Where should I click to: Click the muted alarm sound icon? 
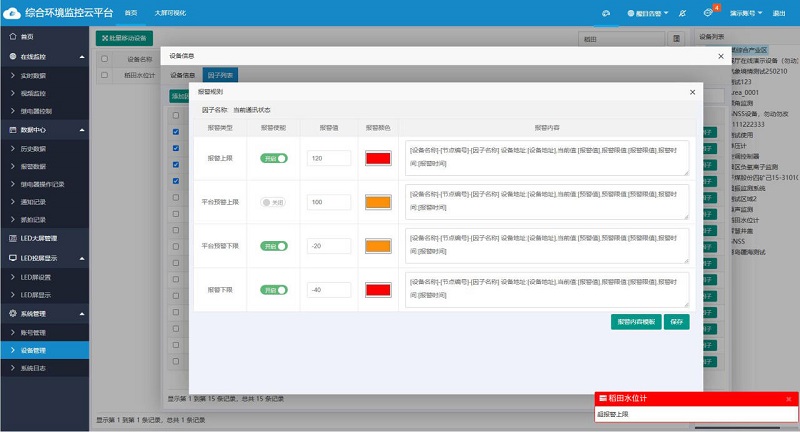pyautogui.click(x=682, y=13)
